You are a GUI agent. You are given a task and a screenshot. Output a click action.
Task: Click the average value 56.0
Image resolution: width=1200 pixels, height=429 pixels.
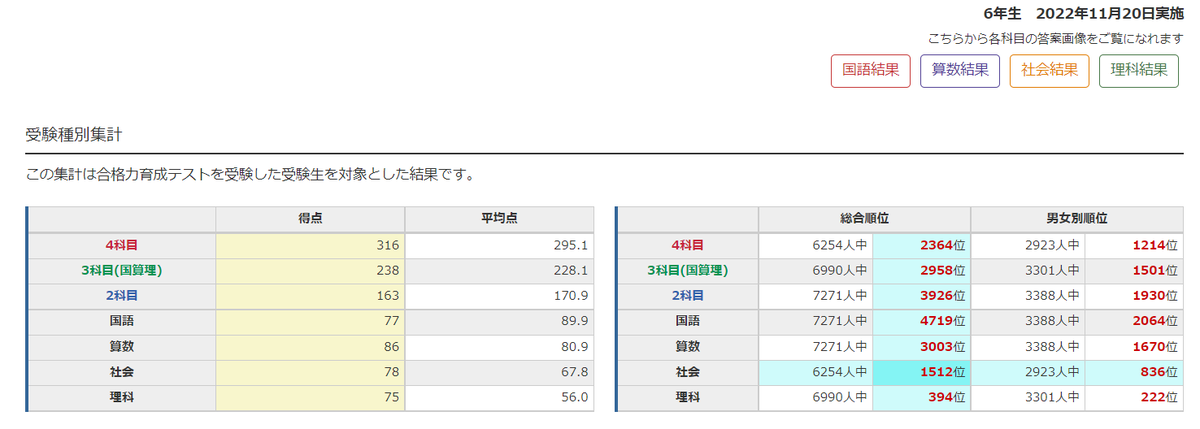coord(574,397)
